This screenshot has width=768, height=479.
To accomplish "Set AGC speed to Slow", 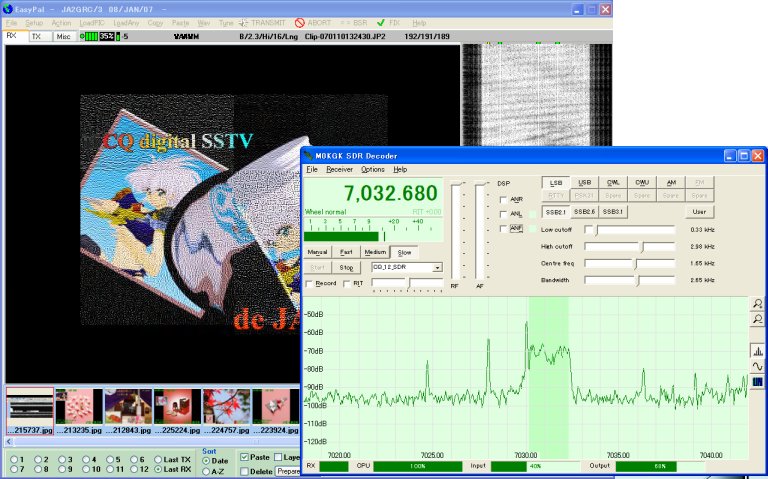I will [x=404, y=252].
